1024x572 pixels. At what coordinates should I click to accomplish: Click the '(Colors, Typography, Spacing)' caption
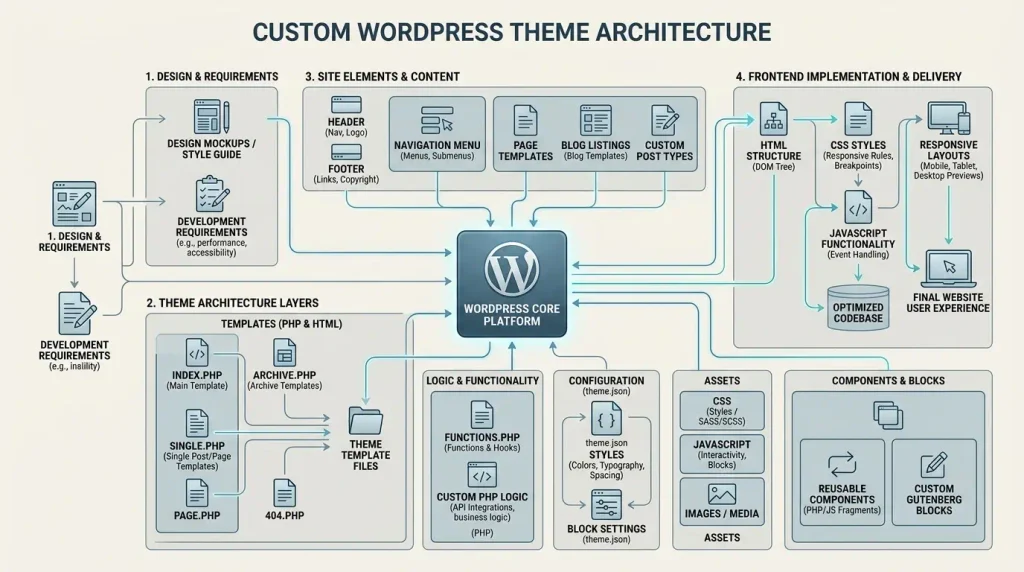(x=606, y=470)
